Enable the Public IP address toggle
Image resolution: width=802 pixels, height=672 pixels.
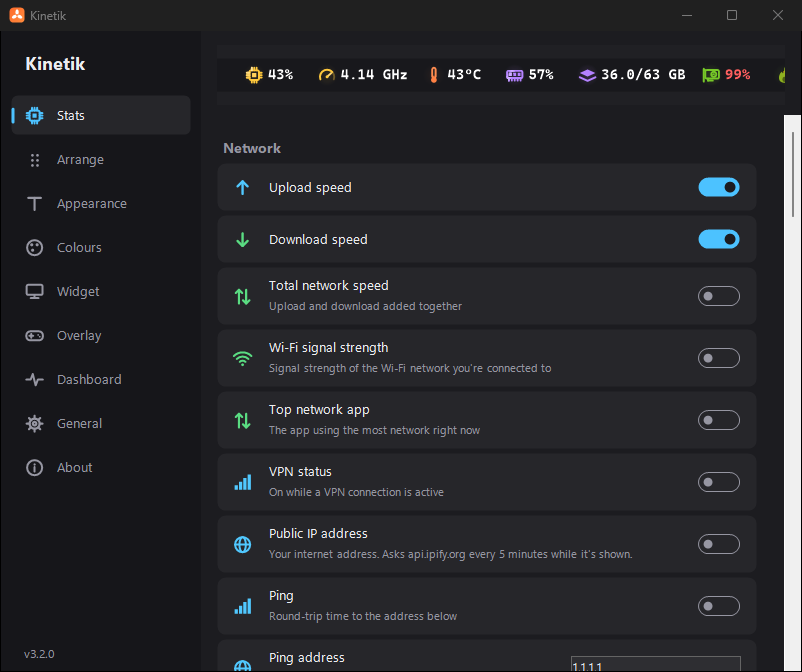click(x=719, y=544)
